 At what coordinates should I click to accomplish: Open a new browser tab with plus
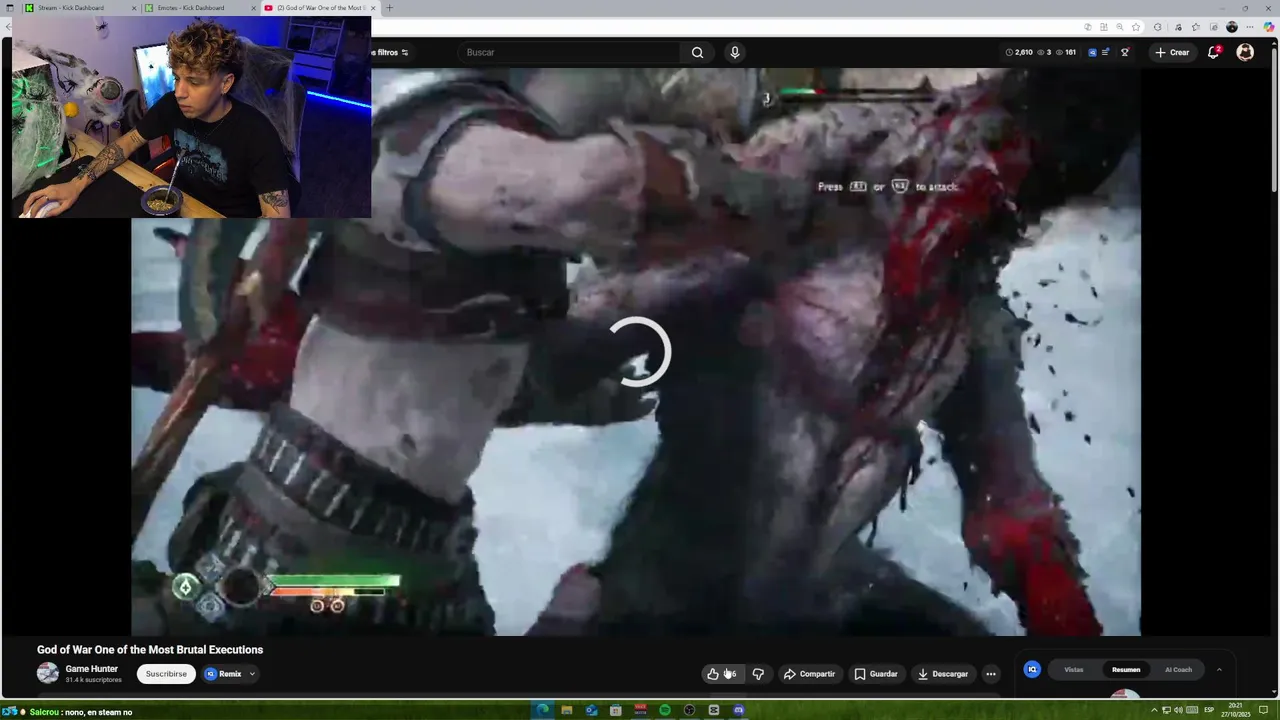point(389,8)
